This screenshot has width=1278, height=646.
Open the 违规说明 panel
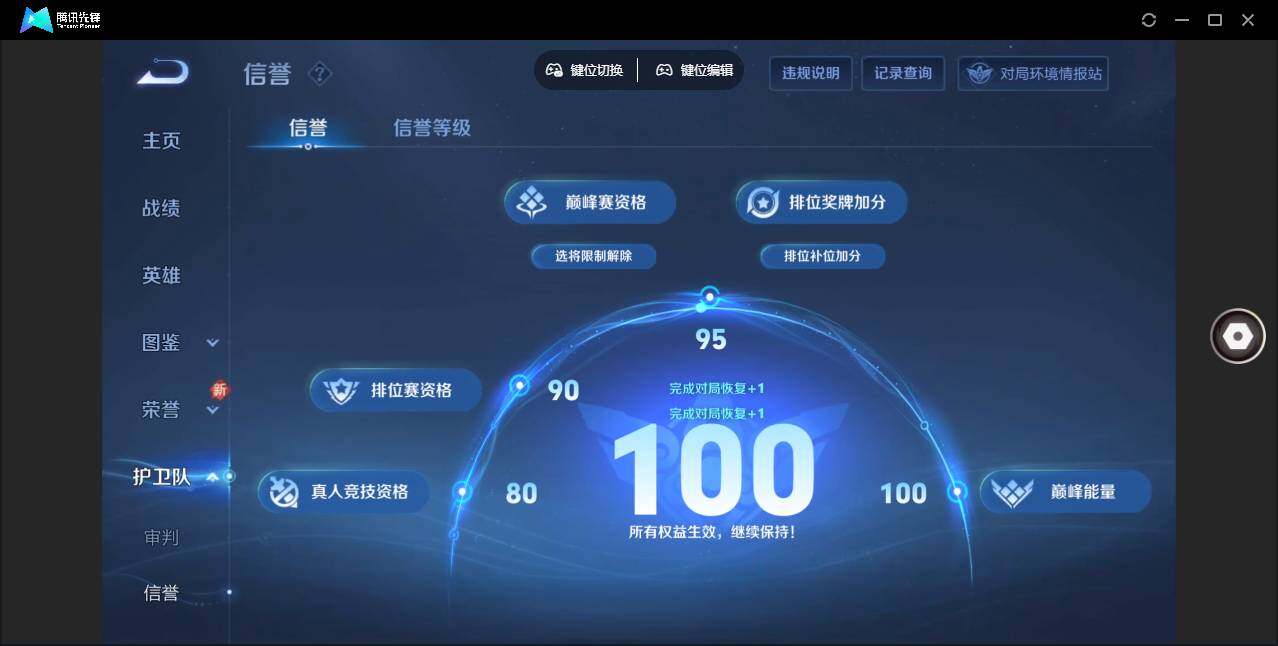point(810,72)
